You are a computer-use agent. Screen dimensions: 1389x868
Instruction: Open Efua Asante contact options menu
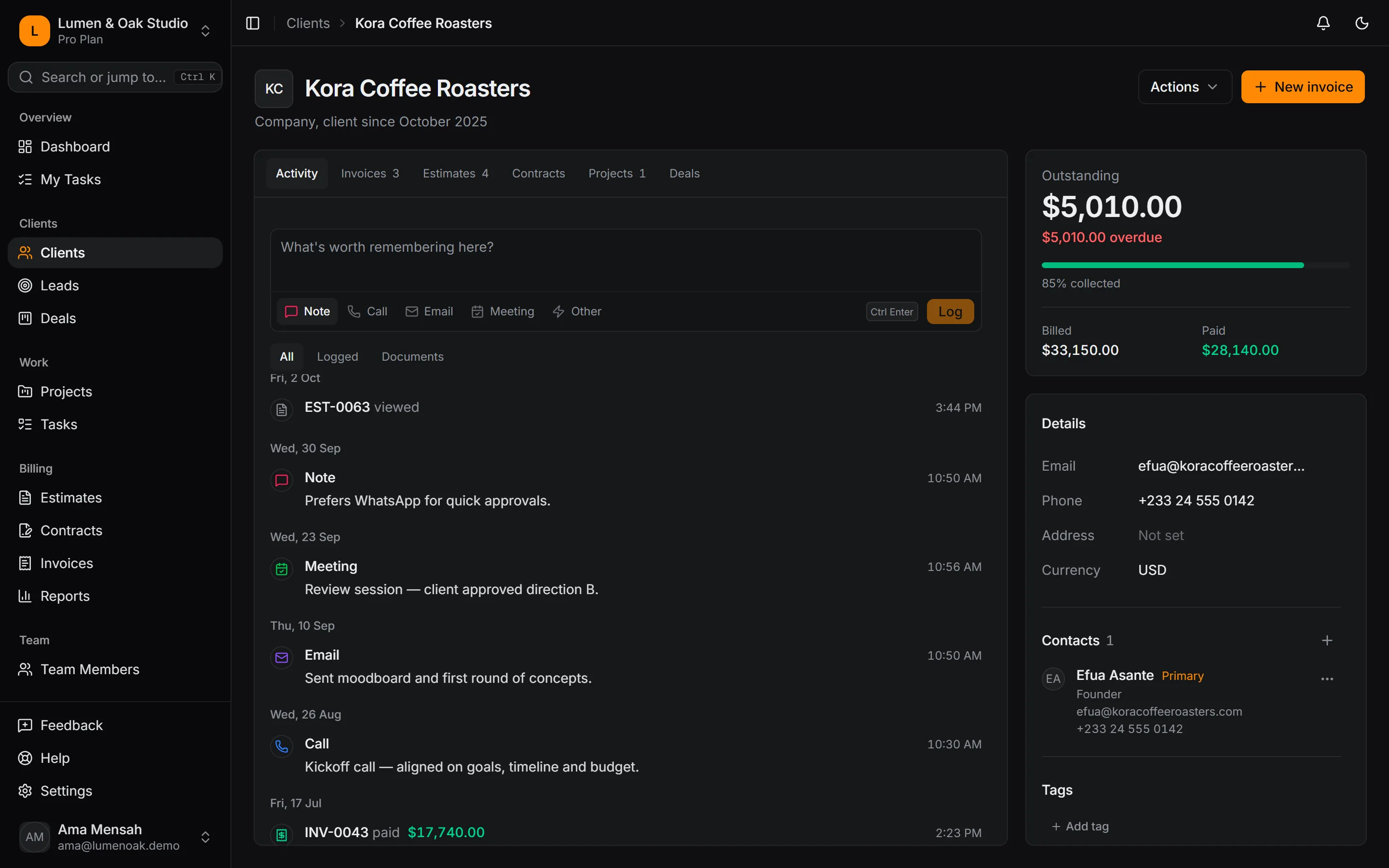(1327, 679)
